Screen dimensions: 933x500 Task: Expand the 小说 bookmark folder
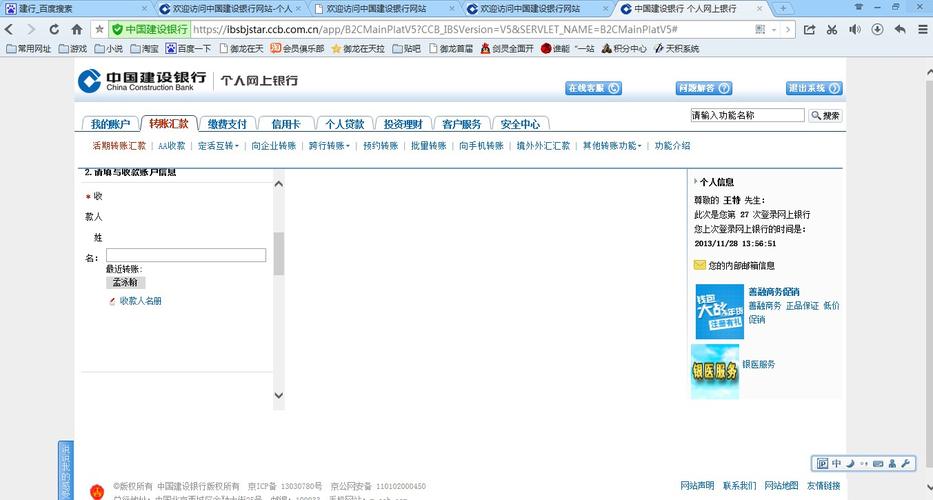(108, 48)
